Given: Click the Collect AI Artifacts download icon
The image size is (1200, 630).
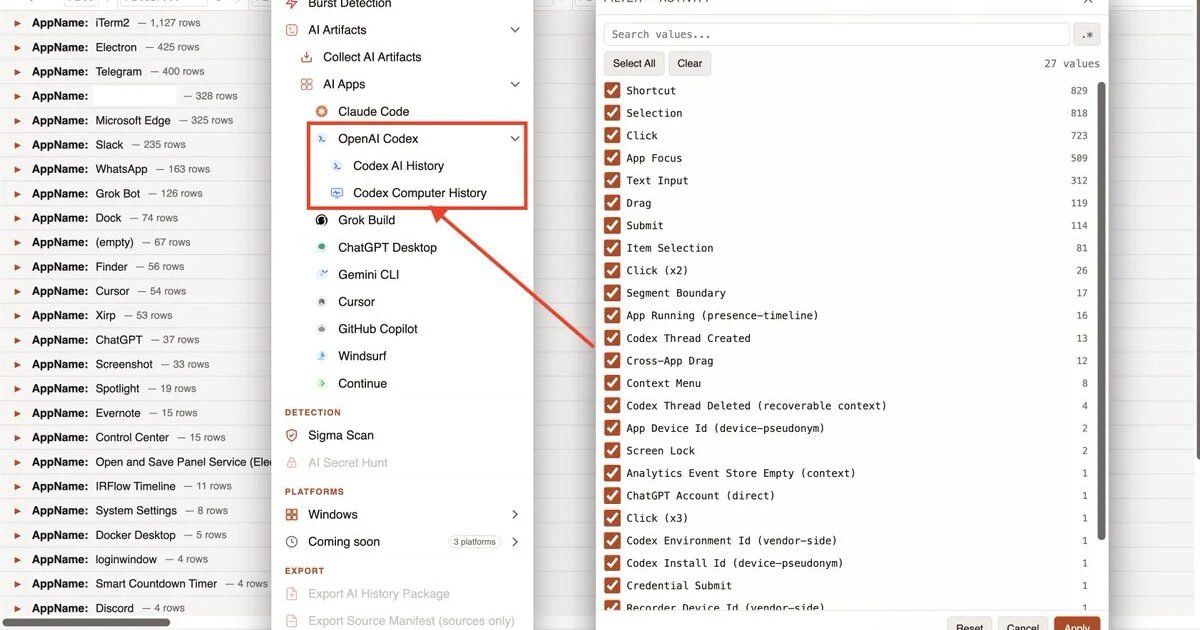Looking at the screenshot, I should point(307,57).
